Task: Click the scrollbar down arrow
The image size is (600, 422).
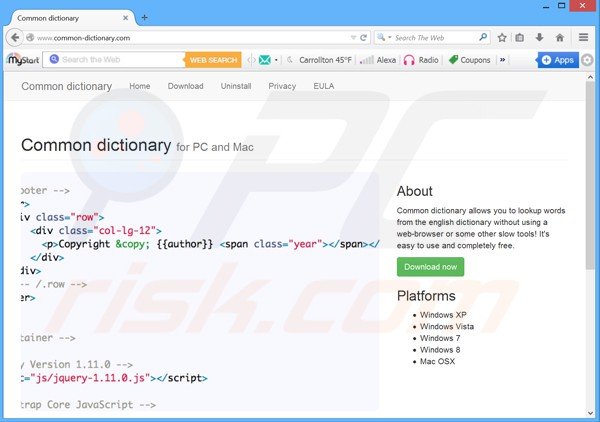Action: coord(590,413)
